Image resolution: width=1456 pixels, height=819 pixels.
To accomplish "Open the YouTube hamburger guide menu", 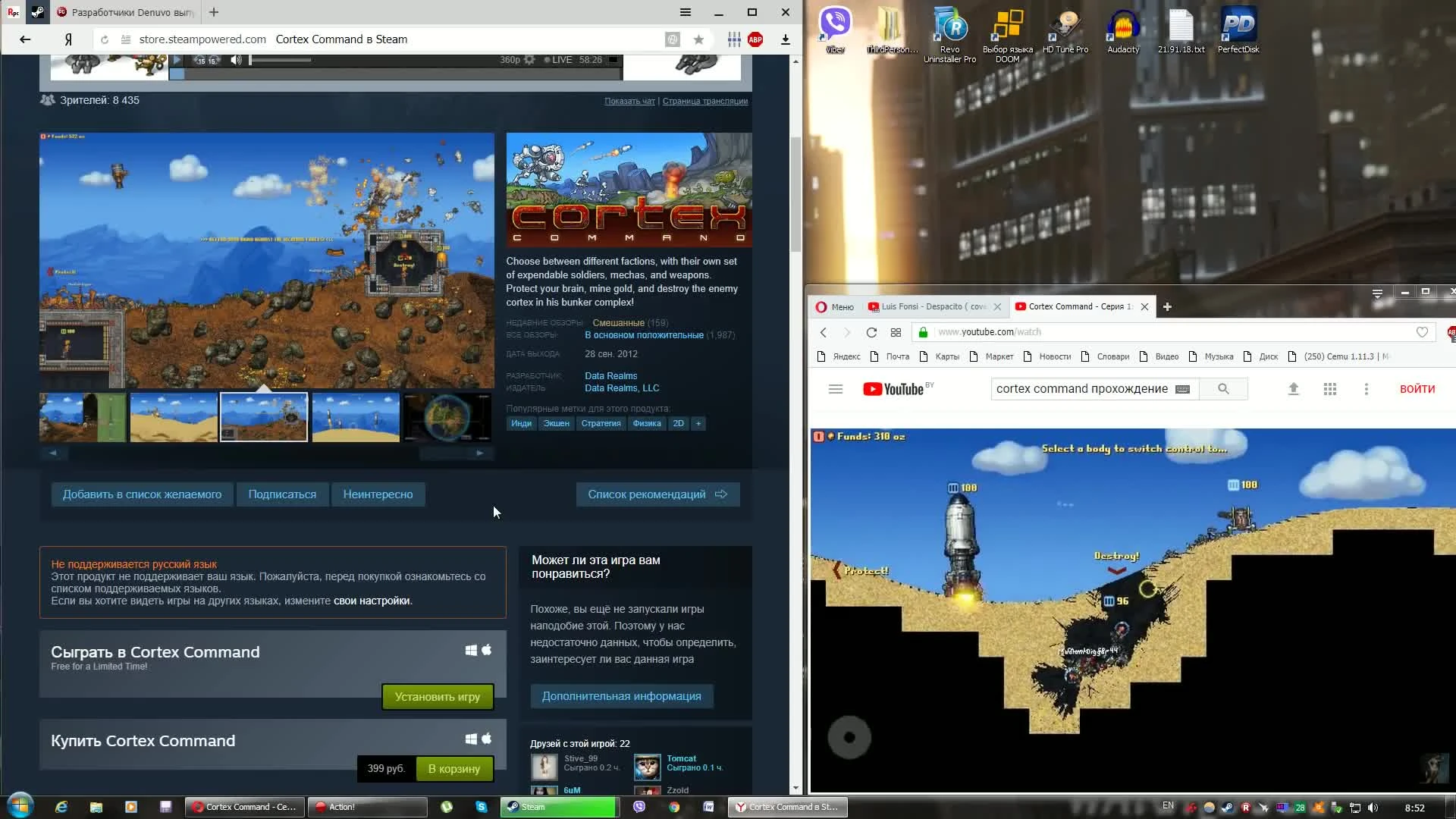I will 836,389.
